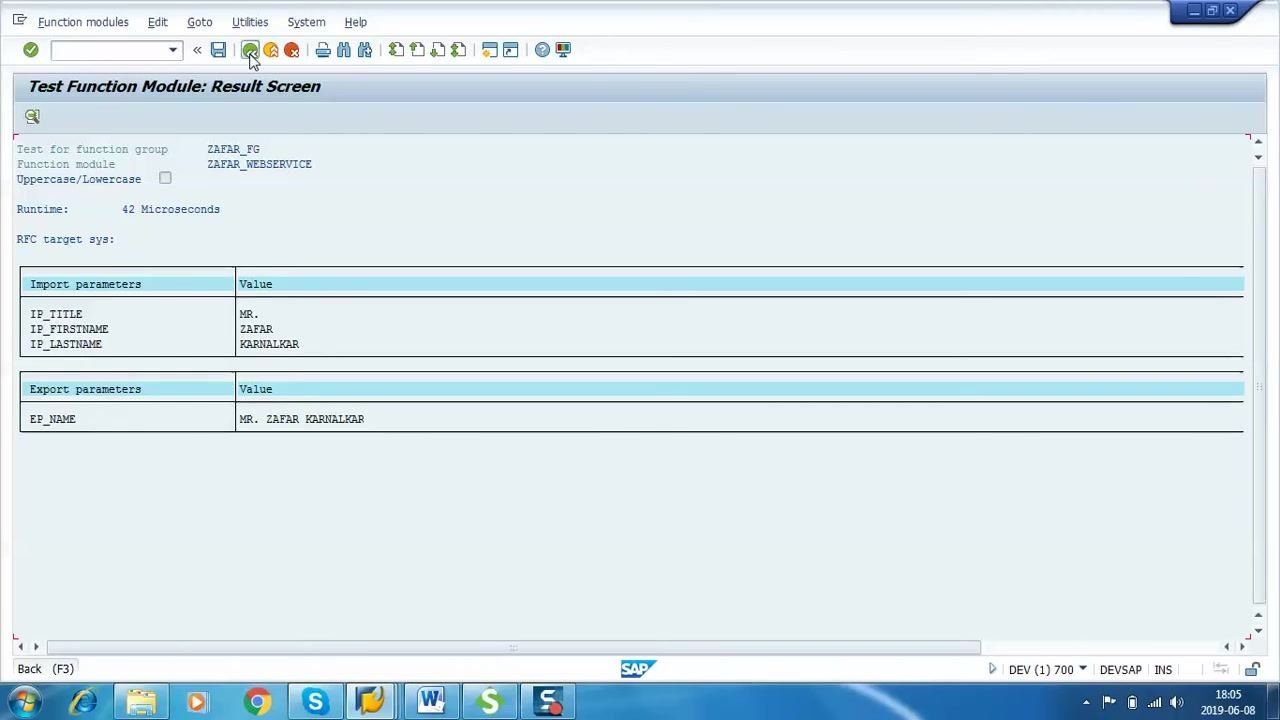This screenshot has height=720, width=1280.
Task: Click the Import parameters header cell
Action: (x=128, y=284)
